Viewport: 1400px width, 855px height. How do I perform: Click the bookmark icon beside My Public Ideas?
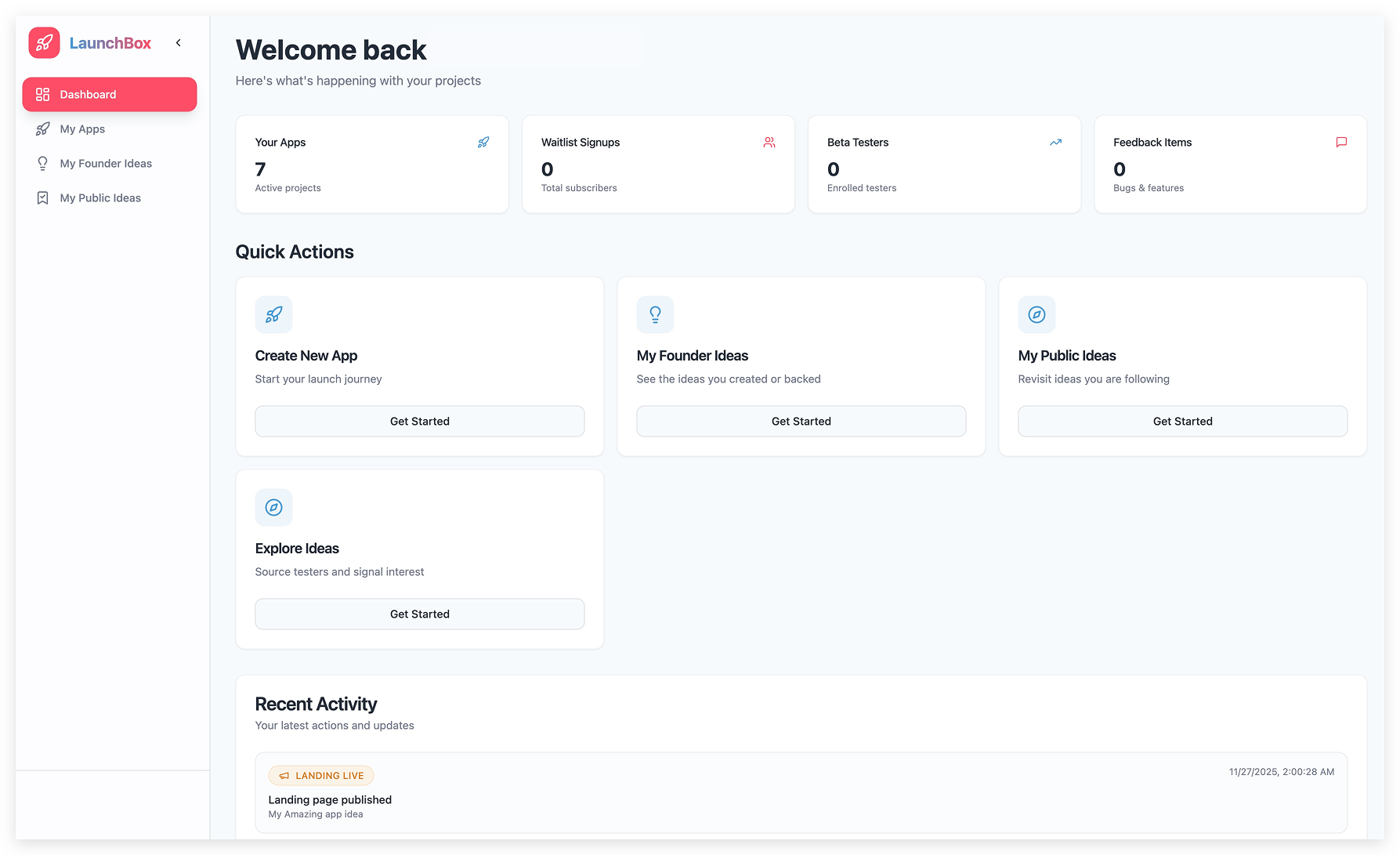coord(42,197)
